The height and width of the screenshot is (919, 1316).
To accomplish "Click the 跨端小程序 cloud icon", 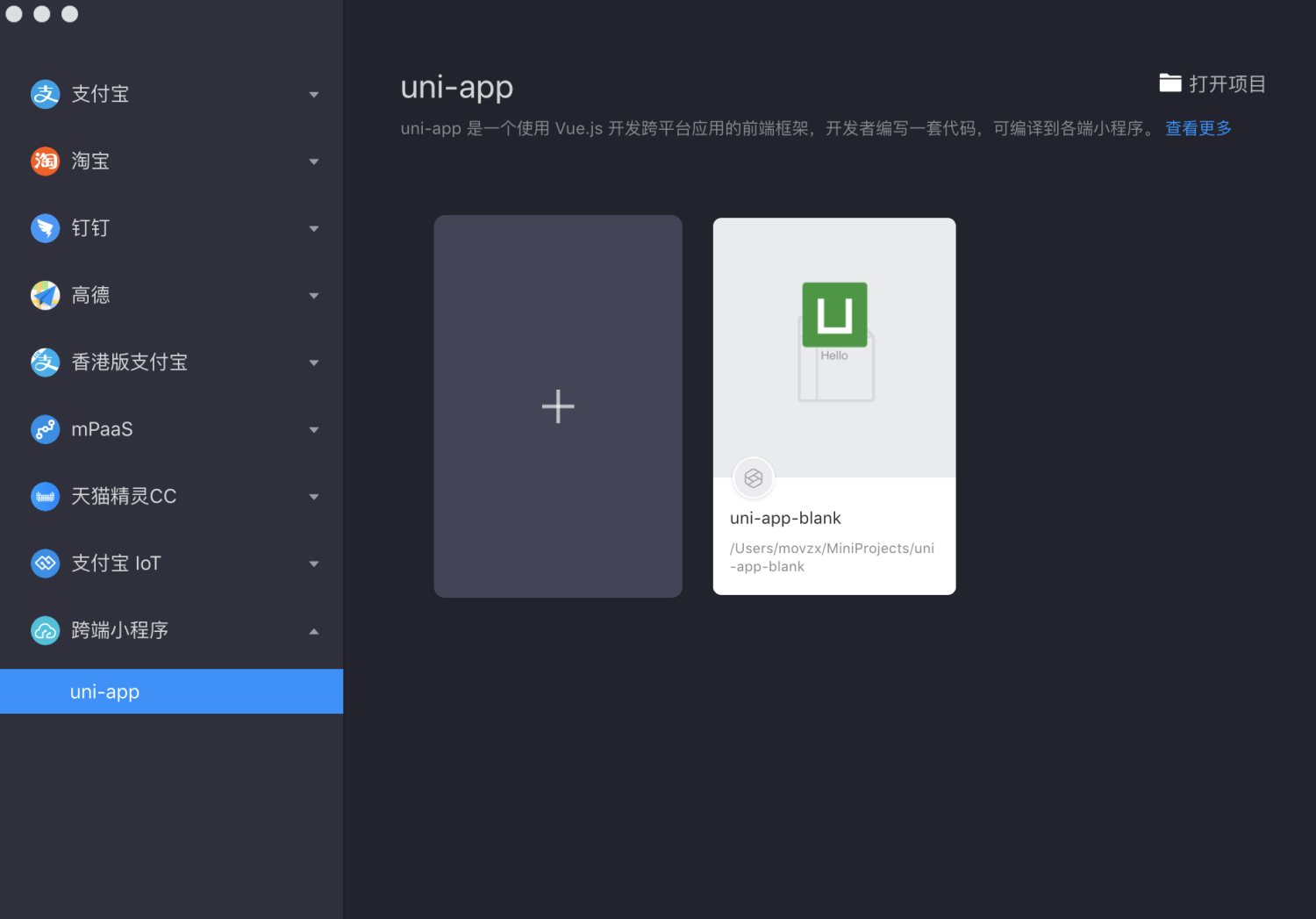I will 45,630.
